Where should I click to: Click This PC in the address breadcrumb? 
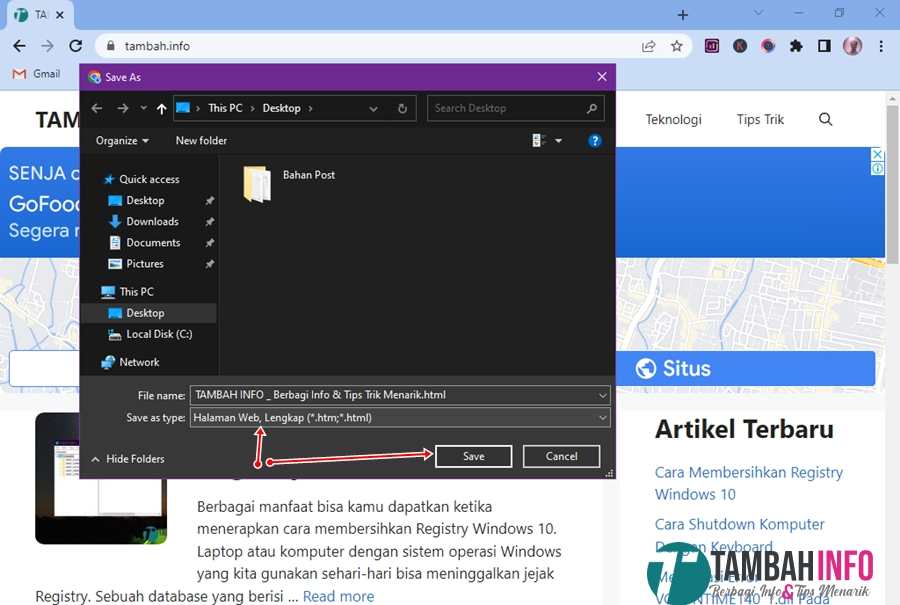(x=225, y=108)
